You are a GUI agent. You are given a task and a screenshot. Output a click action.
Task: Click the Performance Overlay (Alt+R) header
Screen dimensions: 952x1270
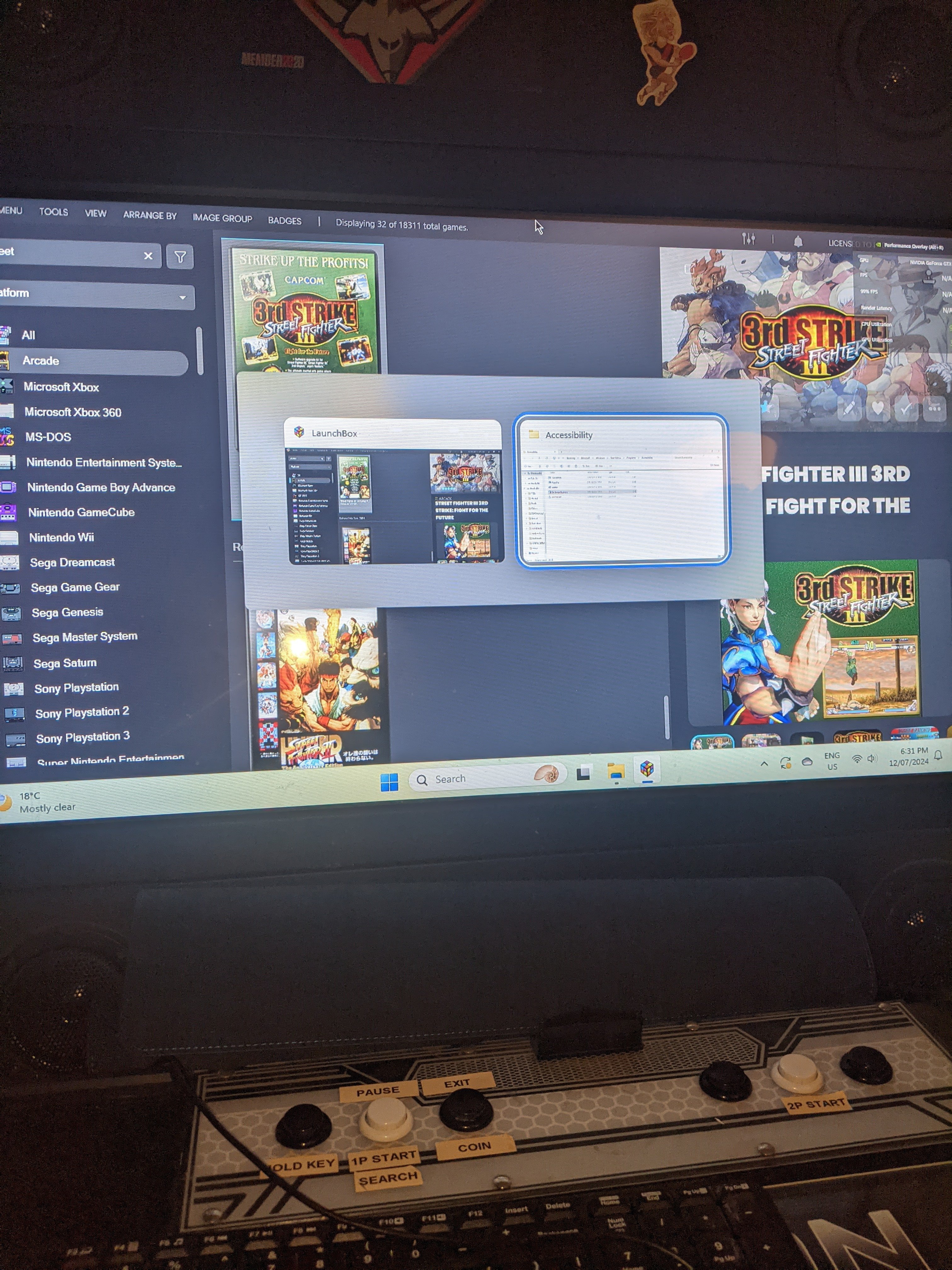tap(909, 246)
